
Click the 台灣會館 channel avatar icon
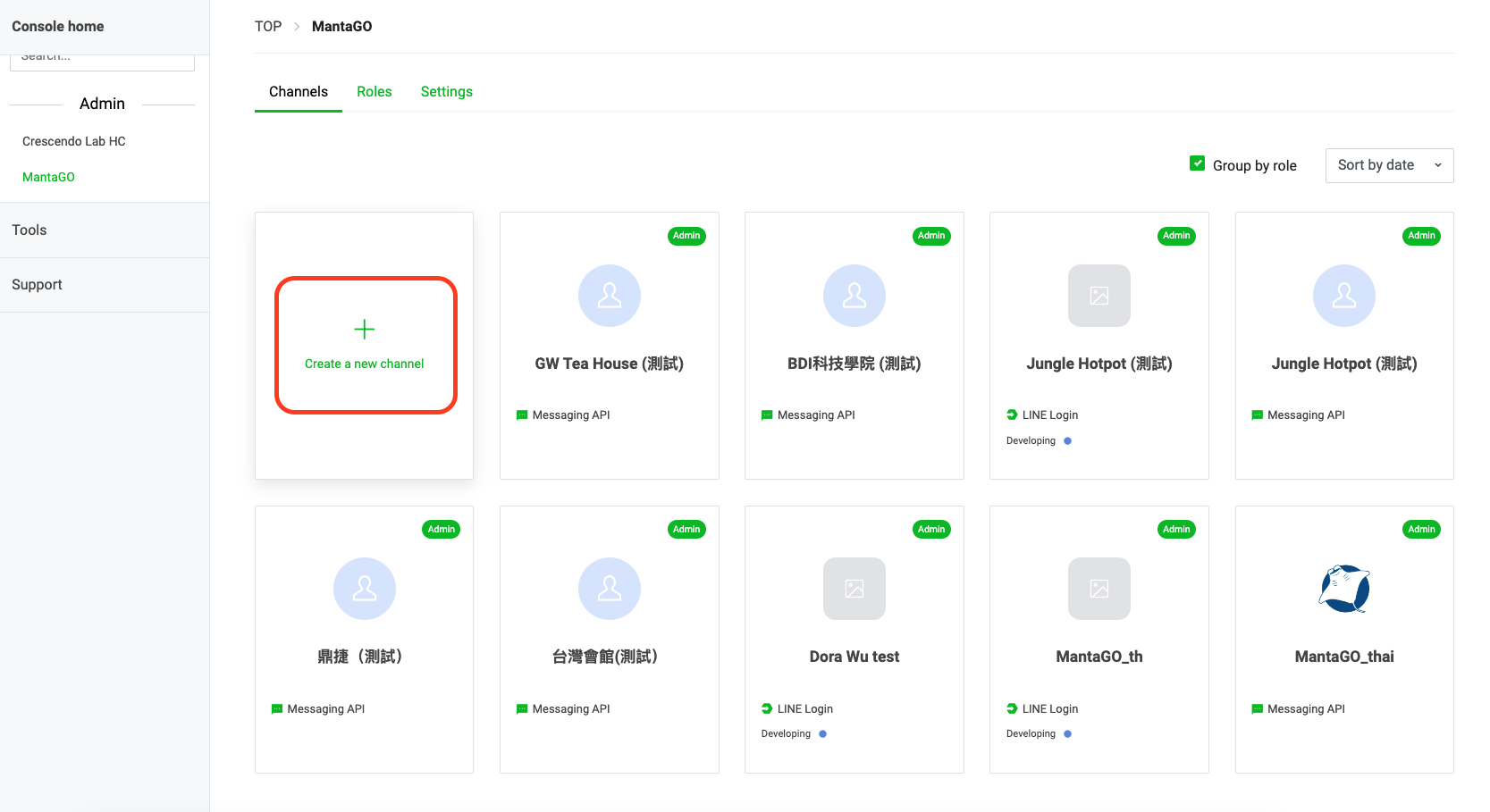pos(609,589)
